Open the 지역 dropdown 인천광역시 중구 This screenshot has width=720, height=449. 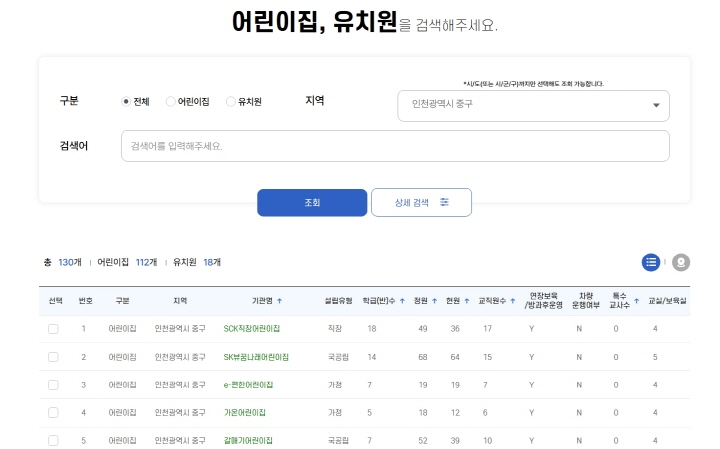point(533,106)
